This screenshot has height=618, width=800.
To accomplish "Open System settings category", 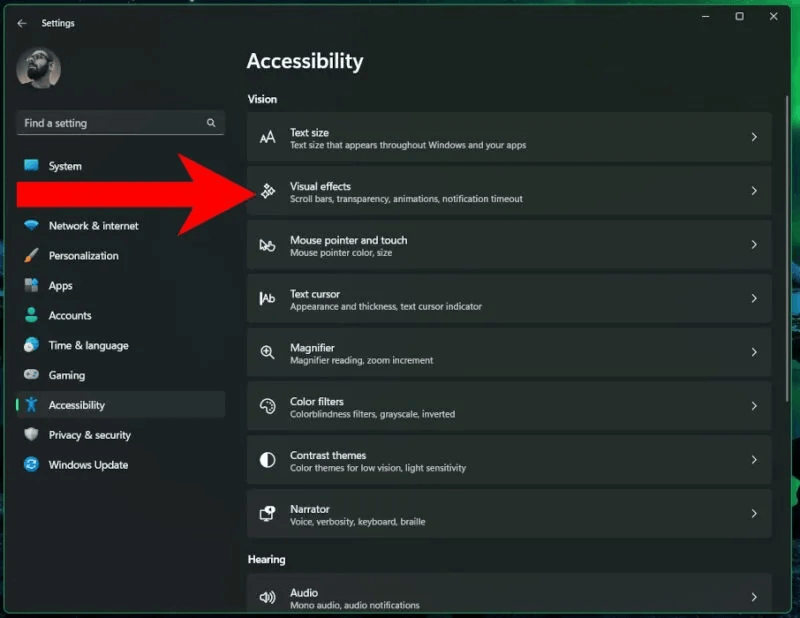I will pyautogui.click(x=120, y=166).
